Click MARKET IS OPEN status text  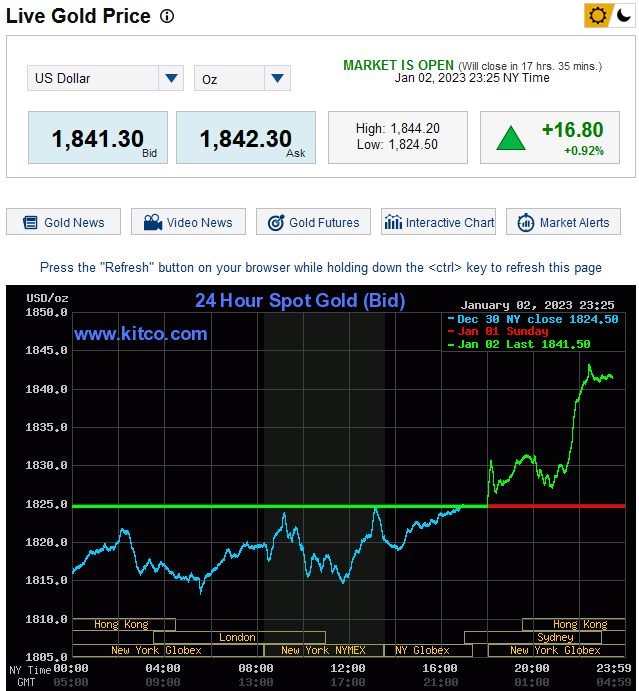398,65
